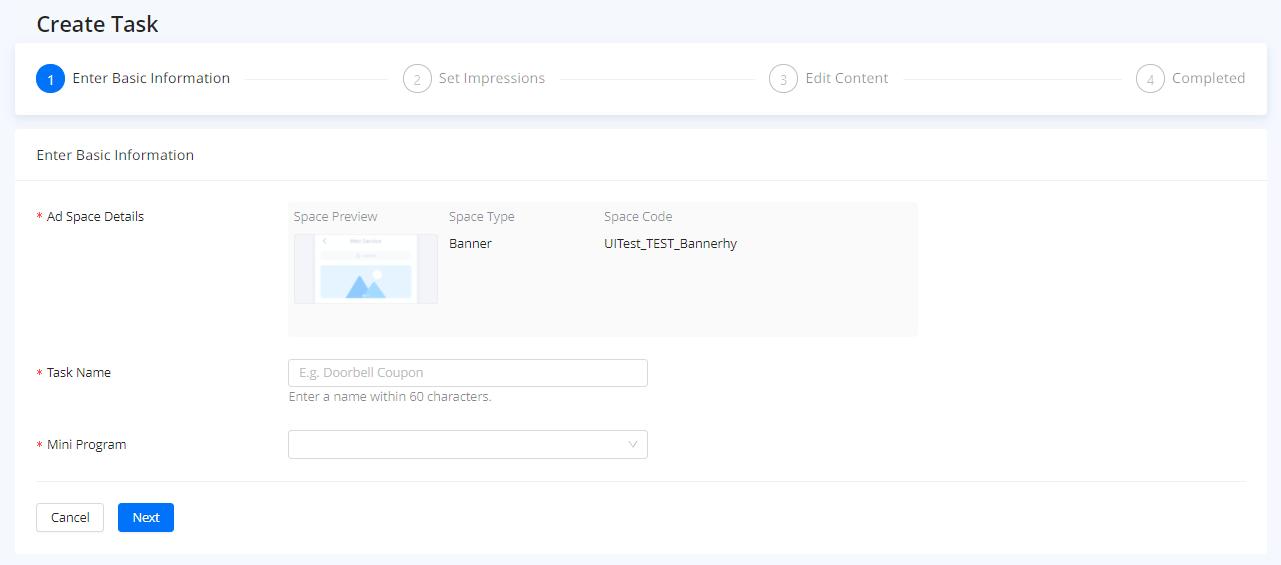Click the Banner space type value
Image resolution: width=1281 pixels, height=565 pixels.
[x=470, y=243]
